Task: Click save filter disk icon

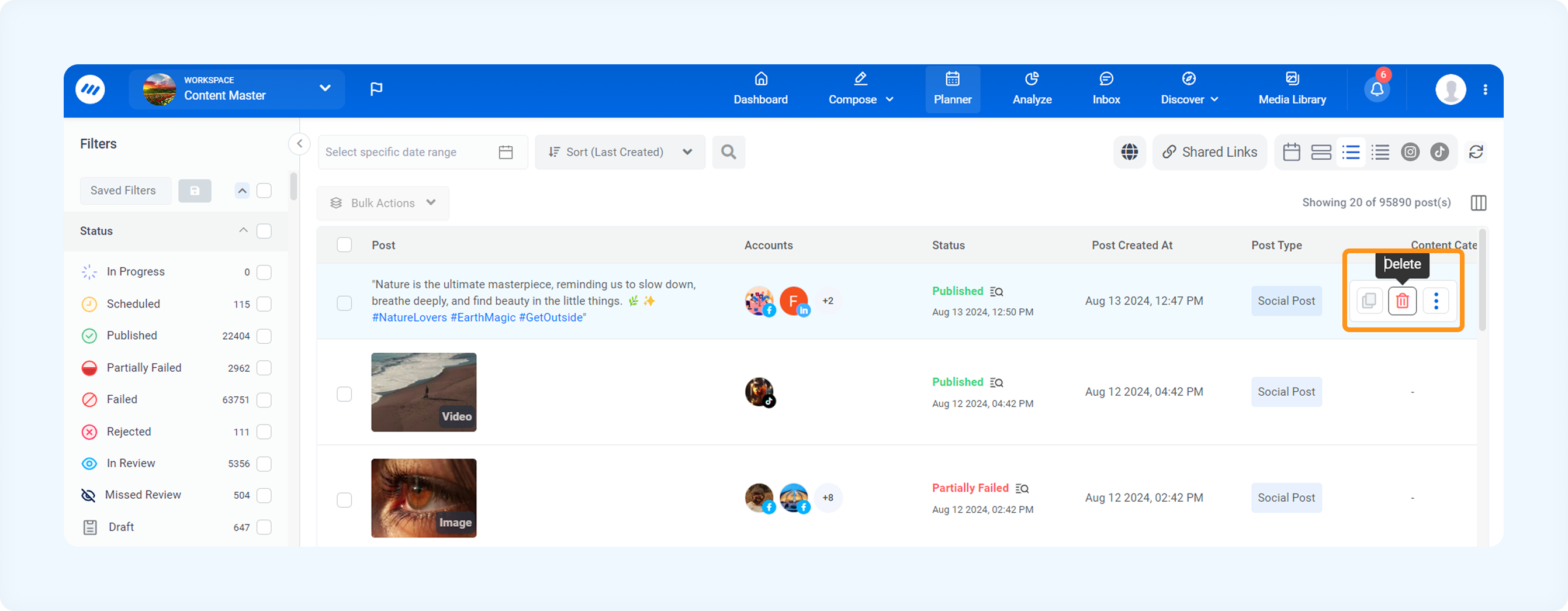Action: (195, 191)
